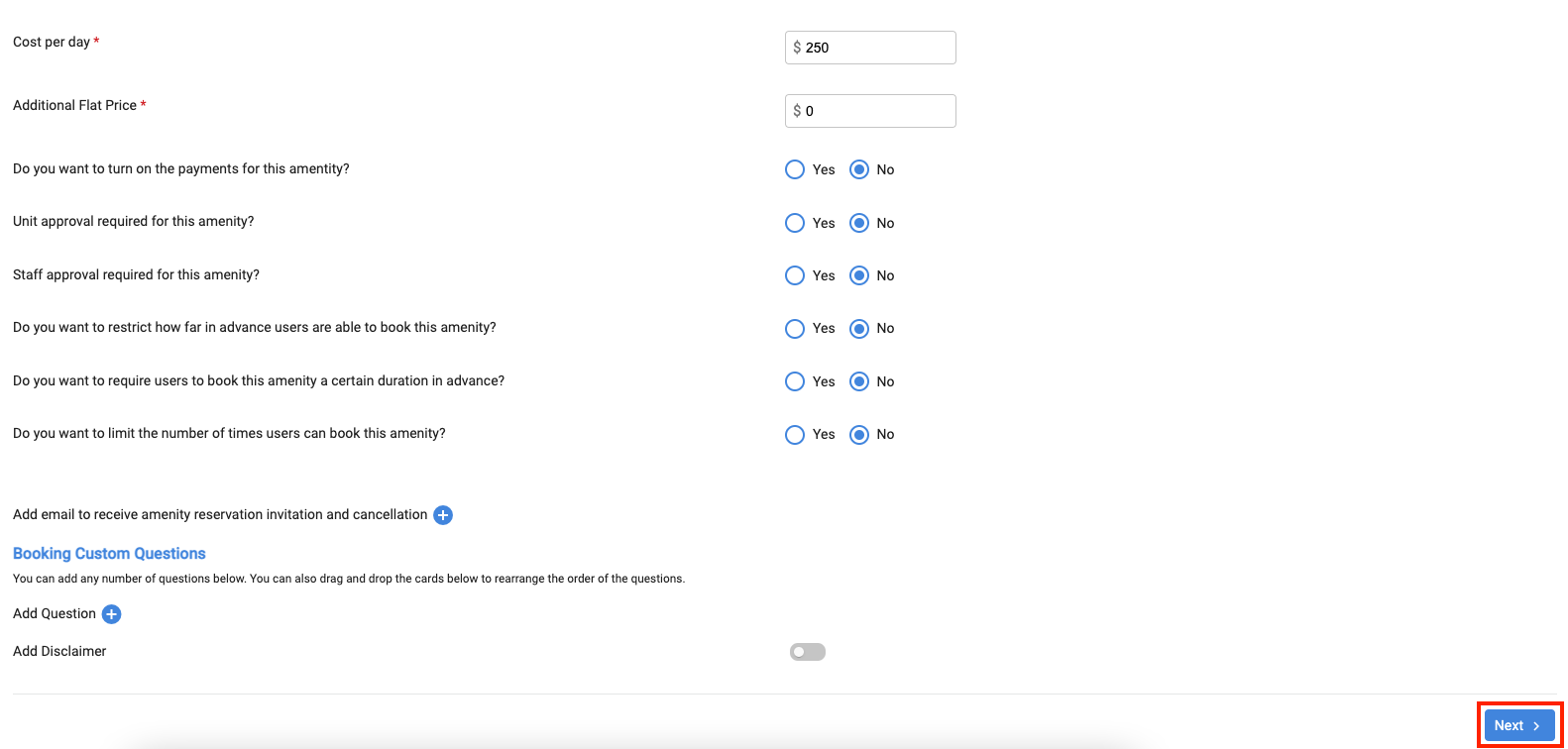Click the plus icon to add reservation email

pos(443,515)
